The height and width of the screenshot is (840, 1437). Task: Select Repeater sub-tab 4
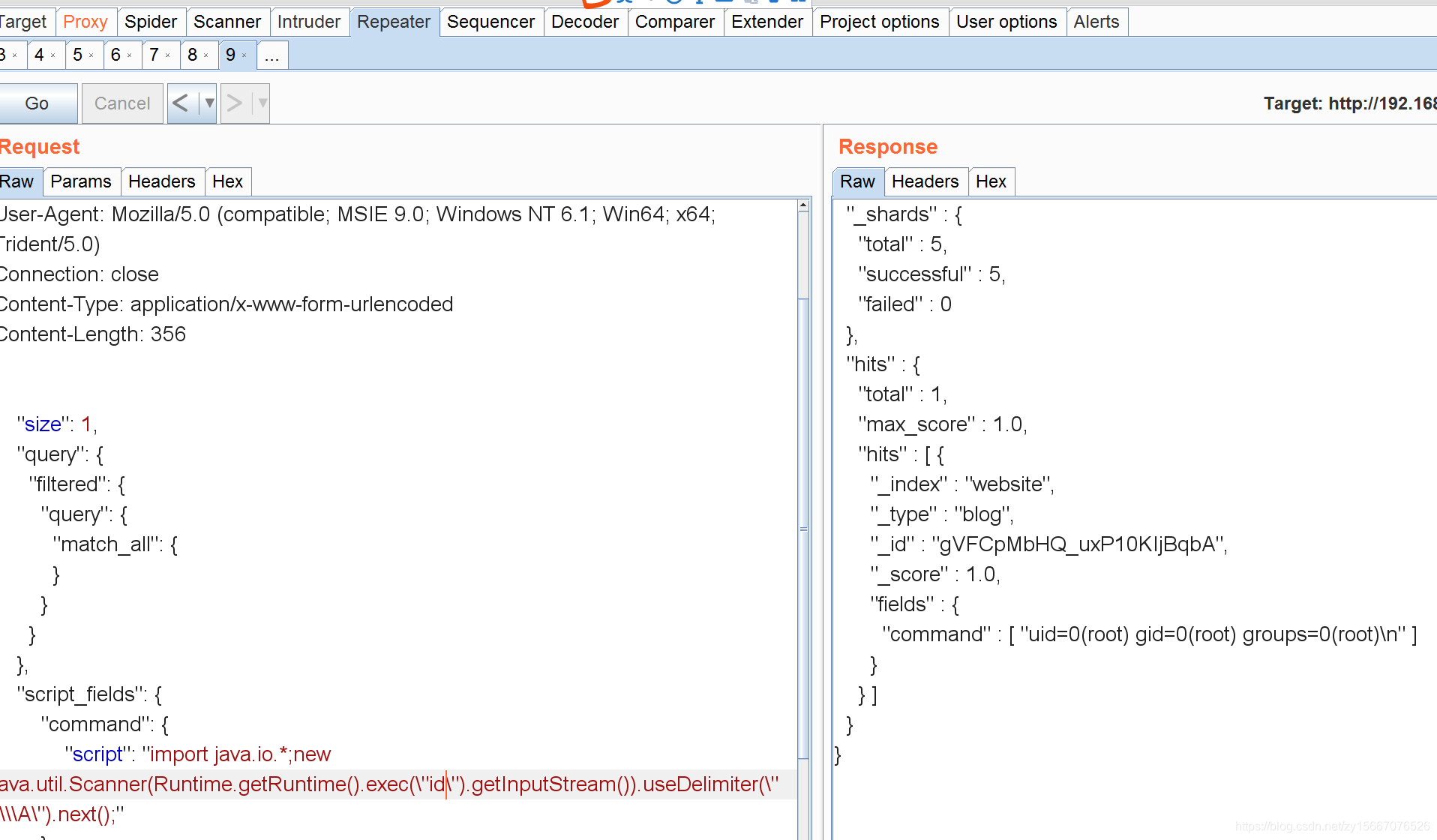coord(39,55)
